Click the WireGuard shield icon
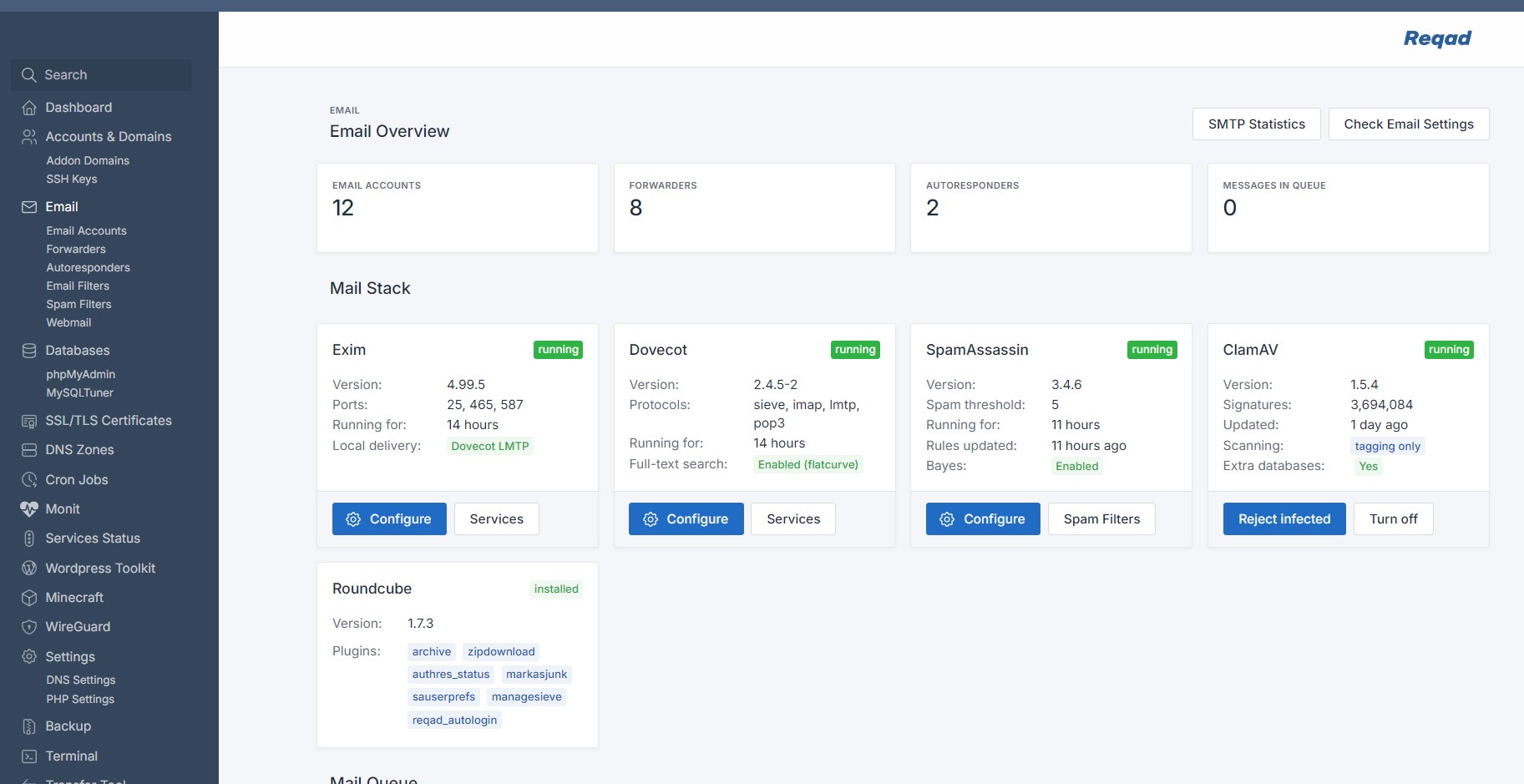The width and height of the screenshot is (1524, 784). [29, 627]
